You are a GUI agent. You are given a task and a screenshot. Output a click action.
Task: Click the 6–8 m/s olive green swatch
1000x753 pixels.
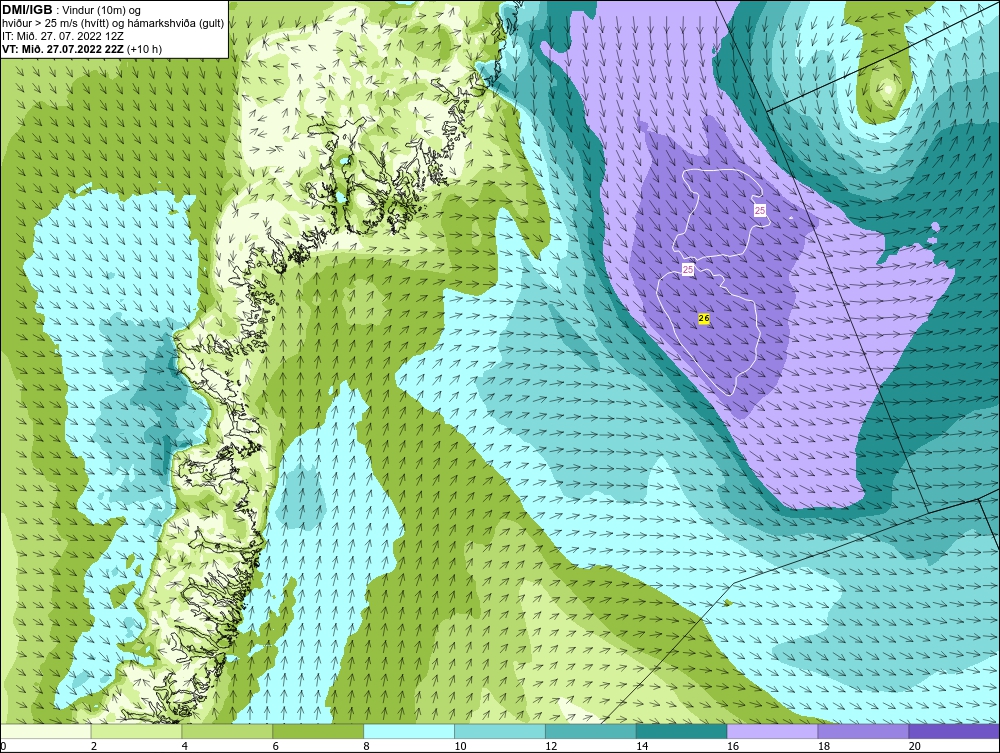[x=318, y=731]
